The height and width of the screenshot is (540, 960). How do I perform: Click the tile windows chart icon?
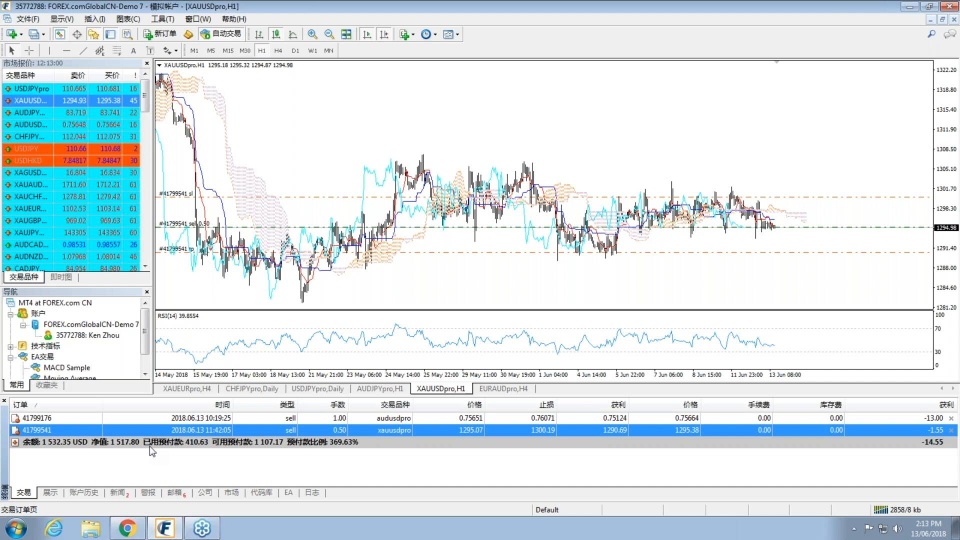pos(346,34)
